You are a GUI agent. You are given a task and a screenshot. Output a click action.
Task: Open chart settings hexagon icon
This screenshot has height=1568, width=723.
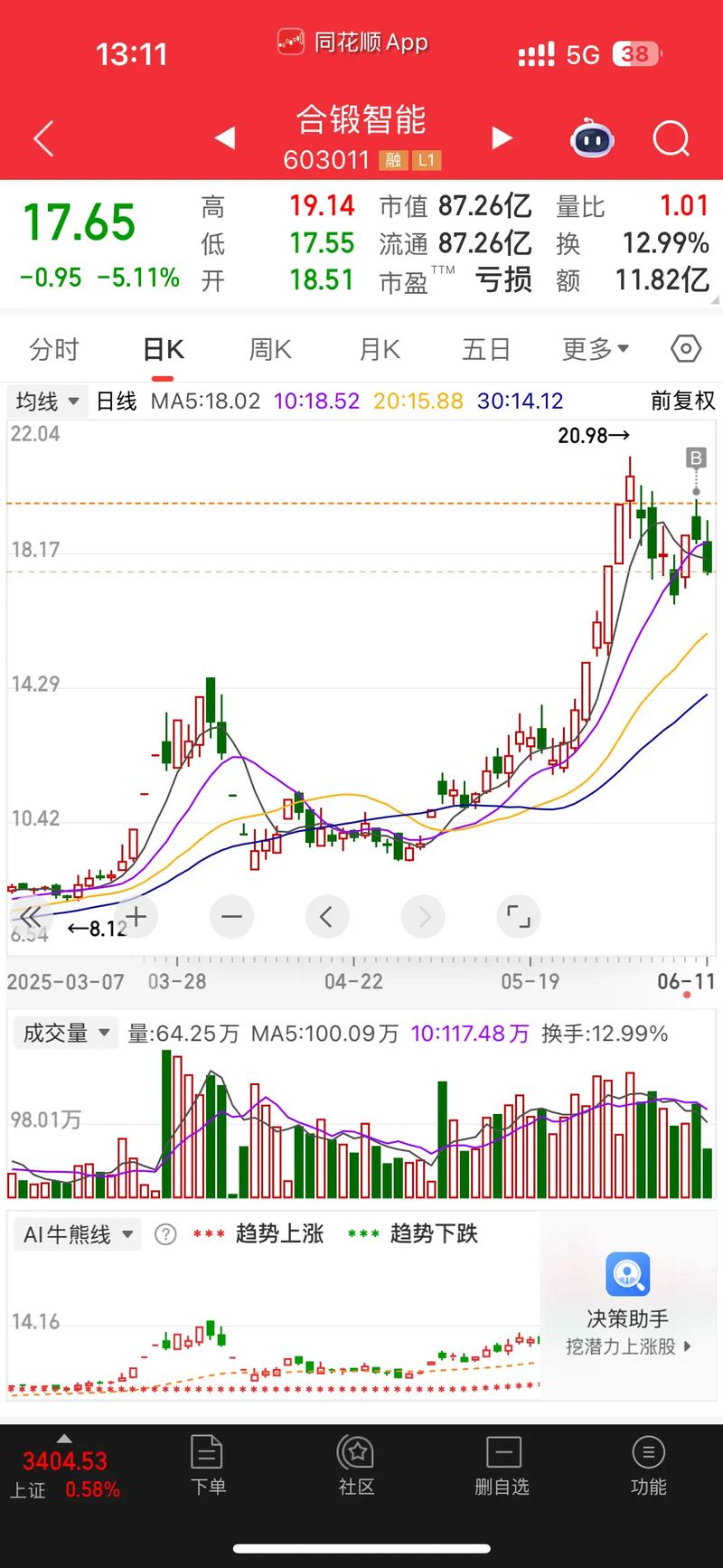[x=686, y=349]
